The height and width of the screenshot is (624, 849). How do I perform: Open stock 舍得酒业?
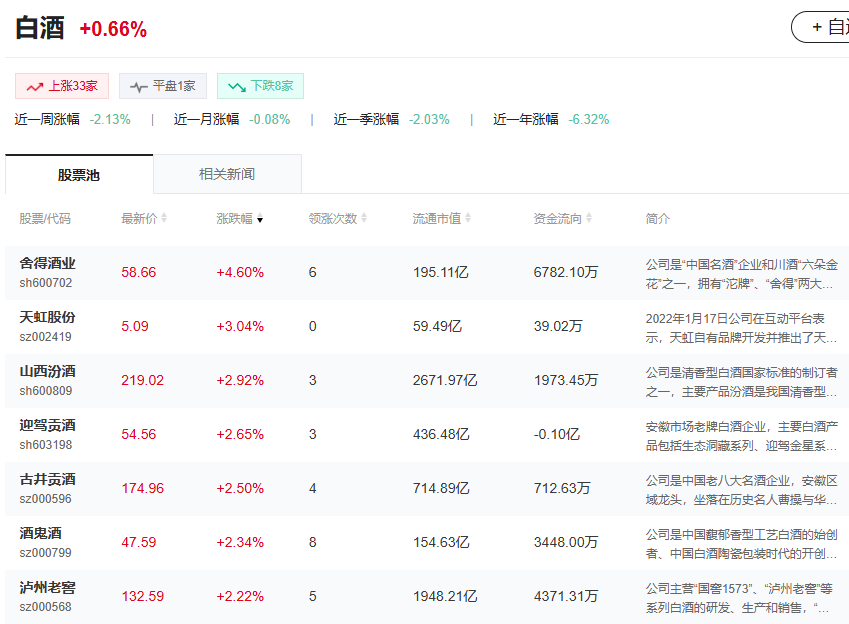tap(48, 263)
